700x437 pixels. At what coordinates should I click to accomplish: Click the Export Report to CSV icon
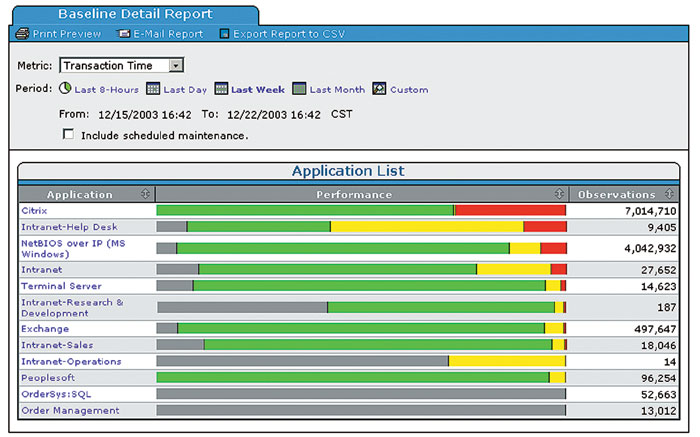[224, 33]
